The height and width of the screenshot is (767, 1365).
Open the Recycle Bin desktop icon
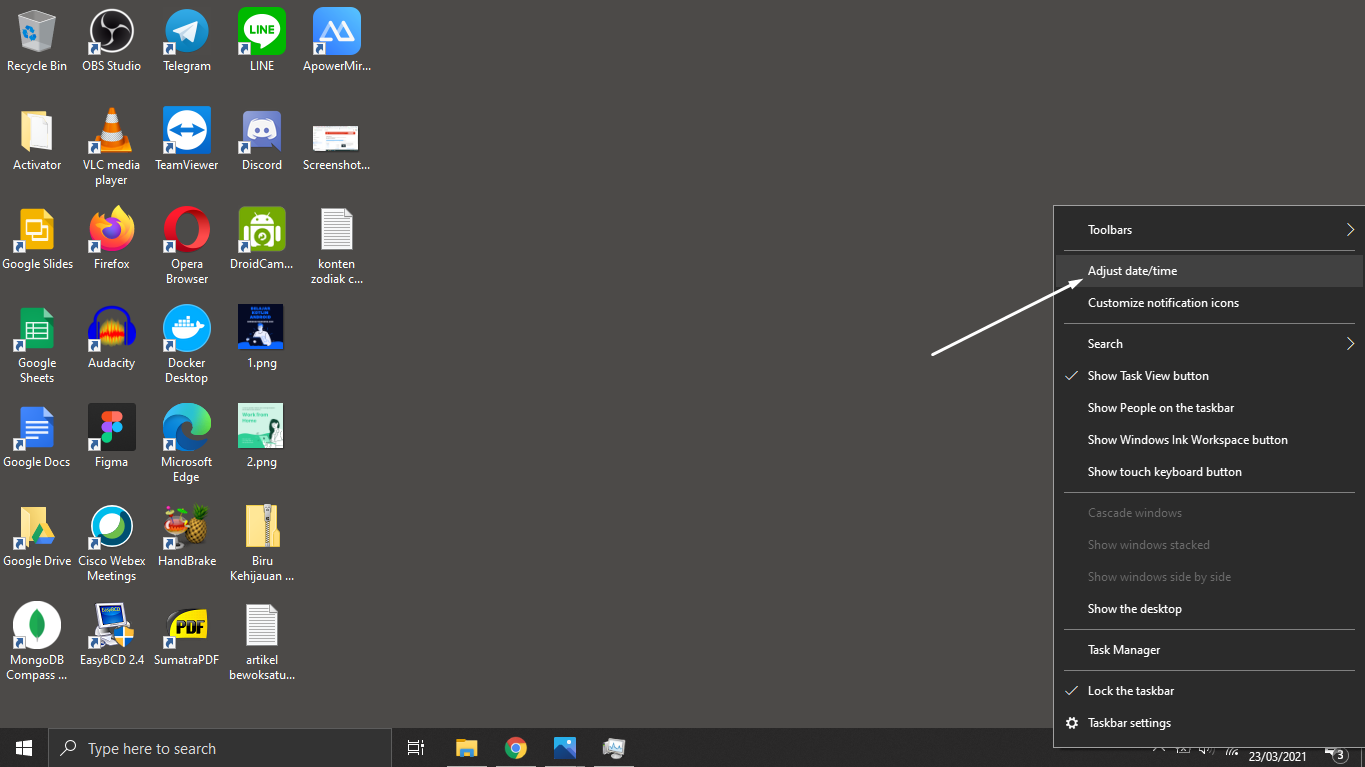tap(37, 32)
